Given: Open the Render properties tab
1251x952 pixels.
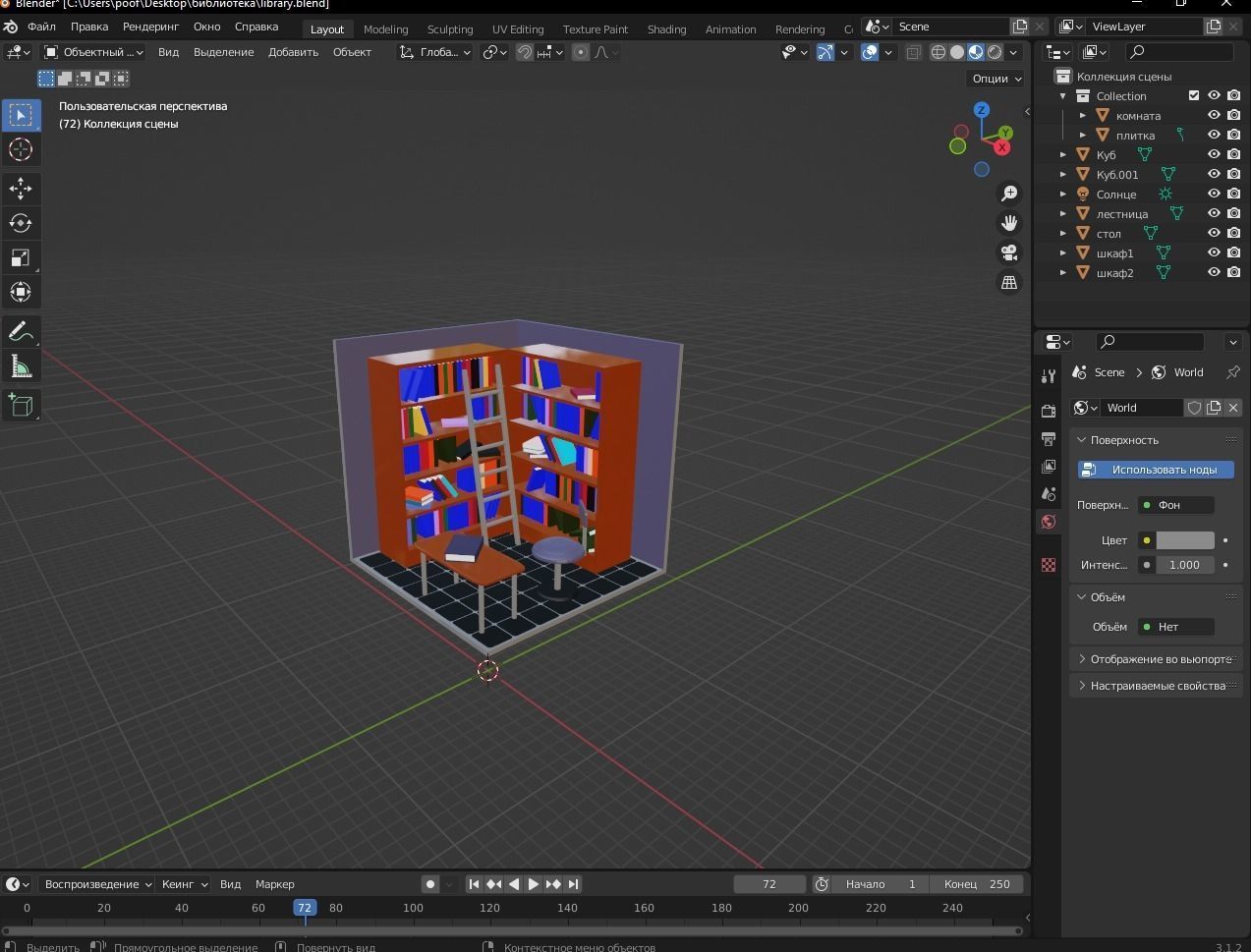Looking at the screenshot, I should point(1049,410).
